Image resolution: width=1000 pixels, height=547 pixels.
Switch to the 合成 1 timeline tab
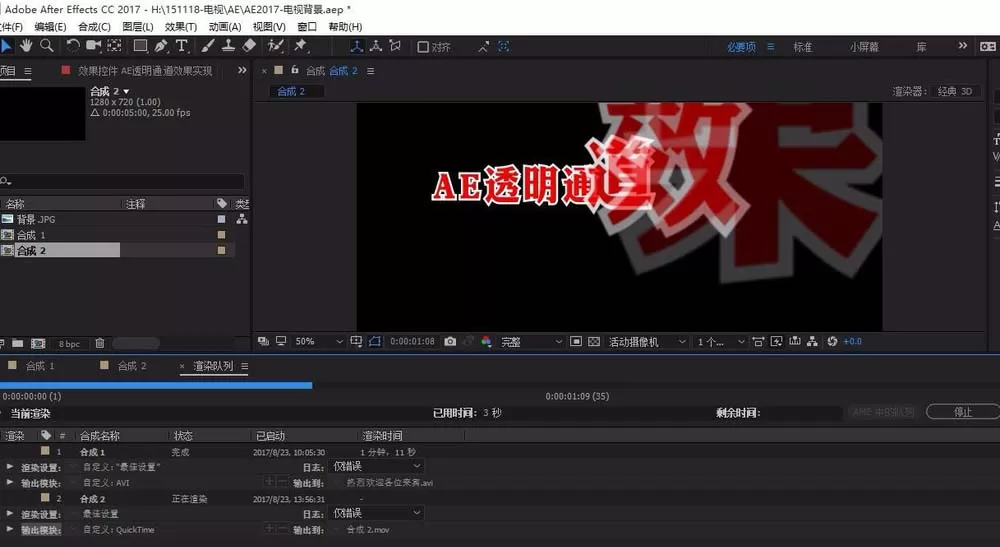(x=40, y=366)
